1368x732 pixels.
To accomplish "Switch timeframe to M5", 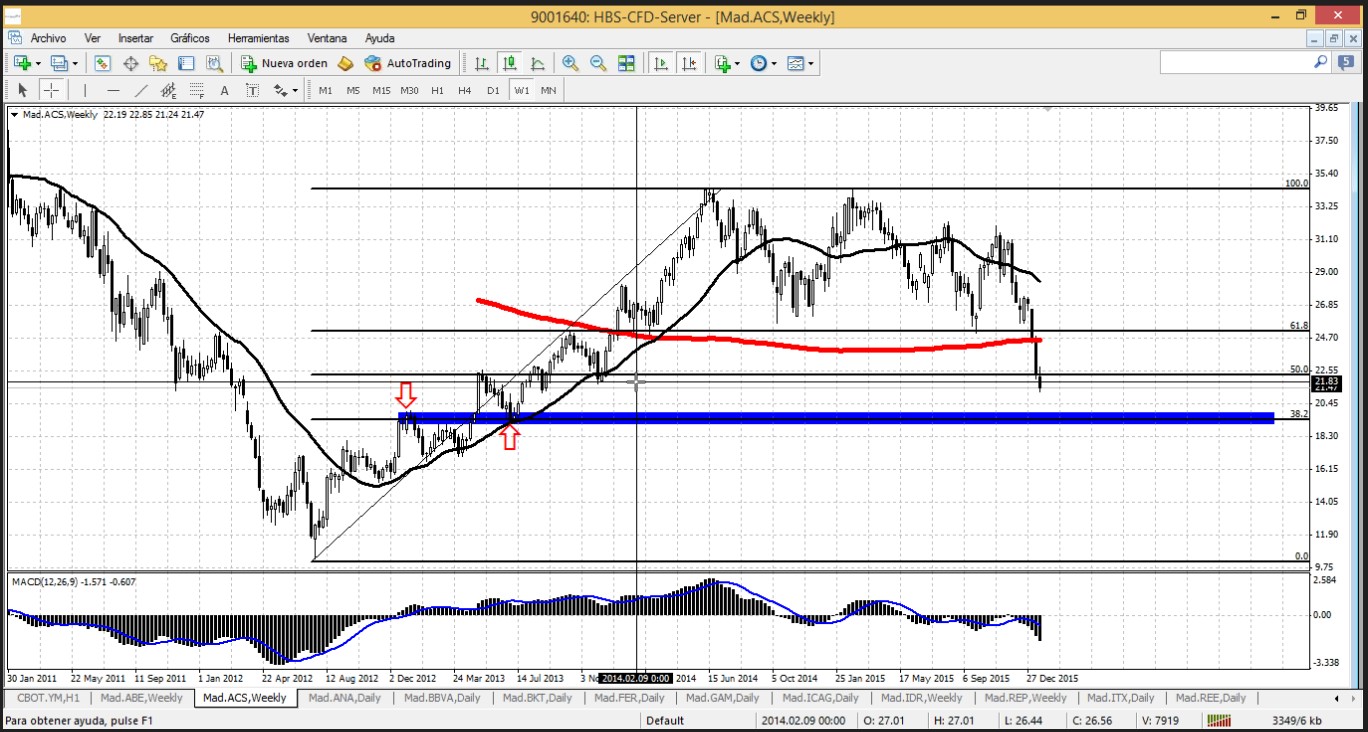I will pyautogui.click(x=353, y=90).
